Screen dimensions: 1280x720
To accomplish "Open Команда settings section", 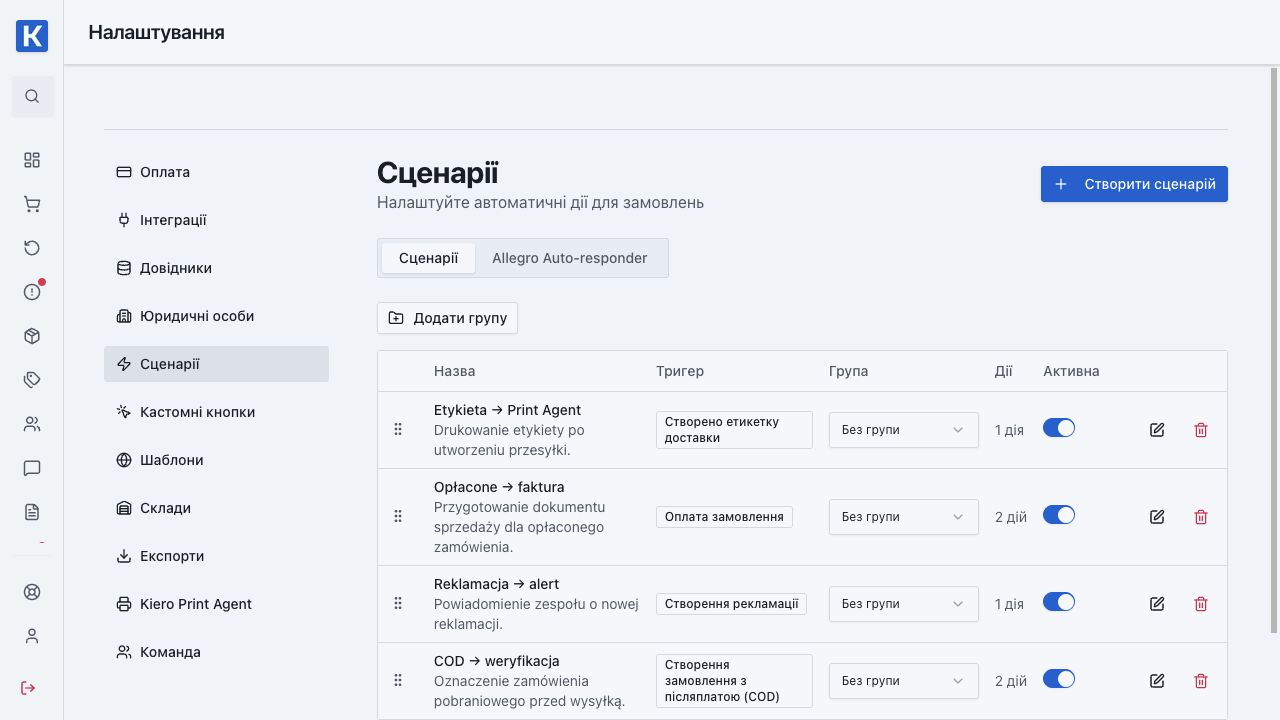I will [x=216, y=652].
